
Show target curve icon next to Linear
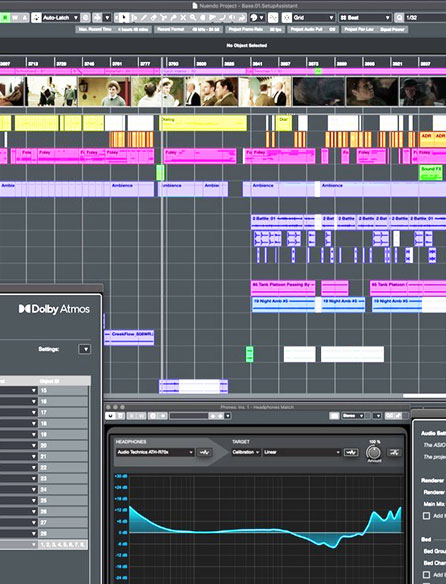point(351,452)
